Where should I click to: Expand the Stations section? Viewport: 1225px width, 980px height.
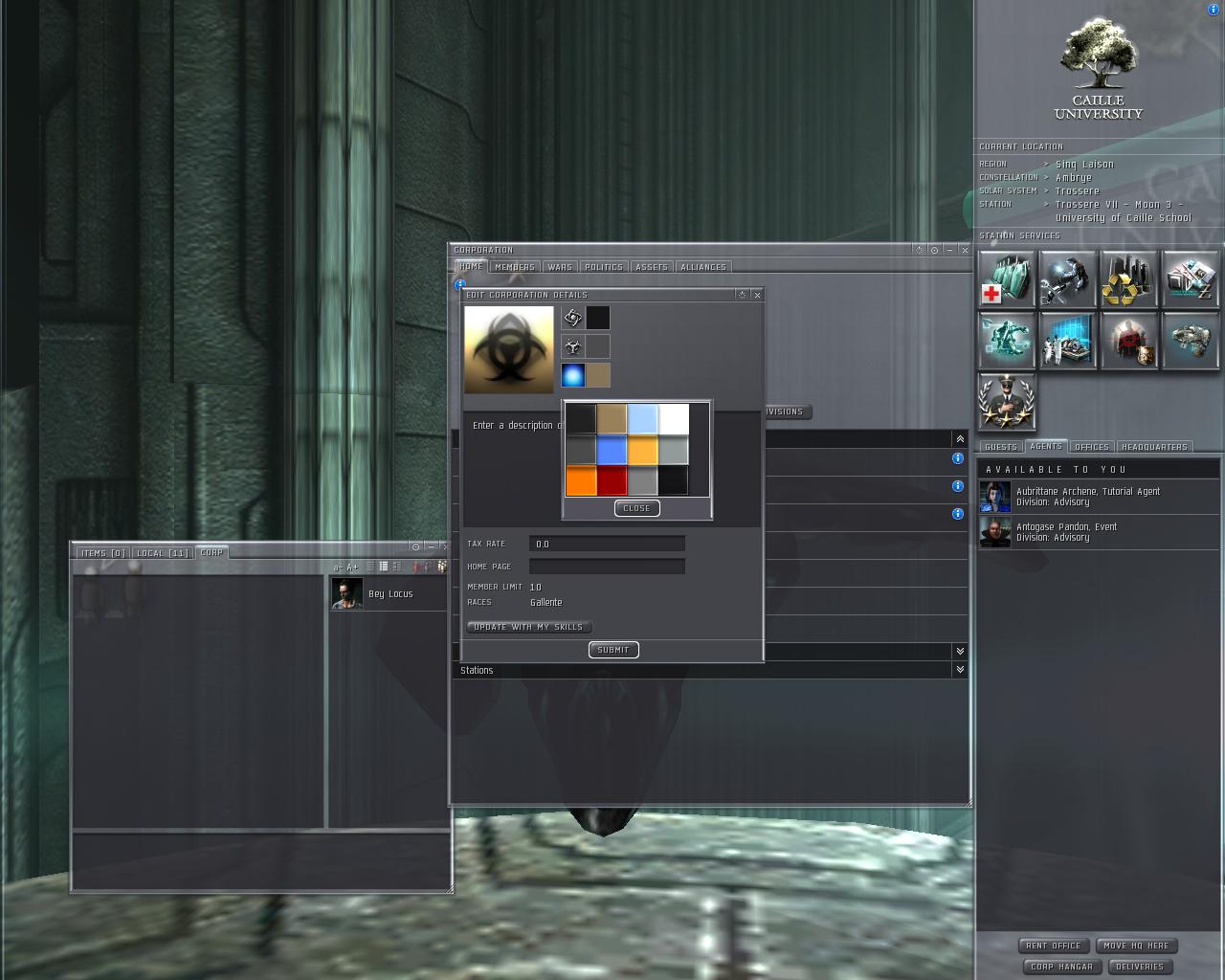960,670
